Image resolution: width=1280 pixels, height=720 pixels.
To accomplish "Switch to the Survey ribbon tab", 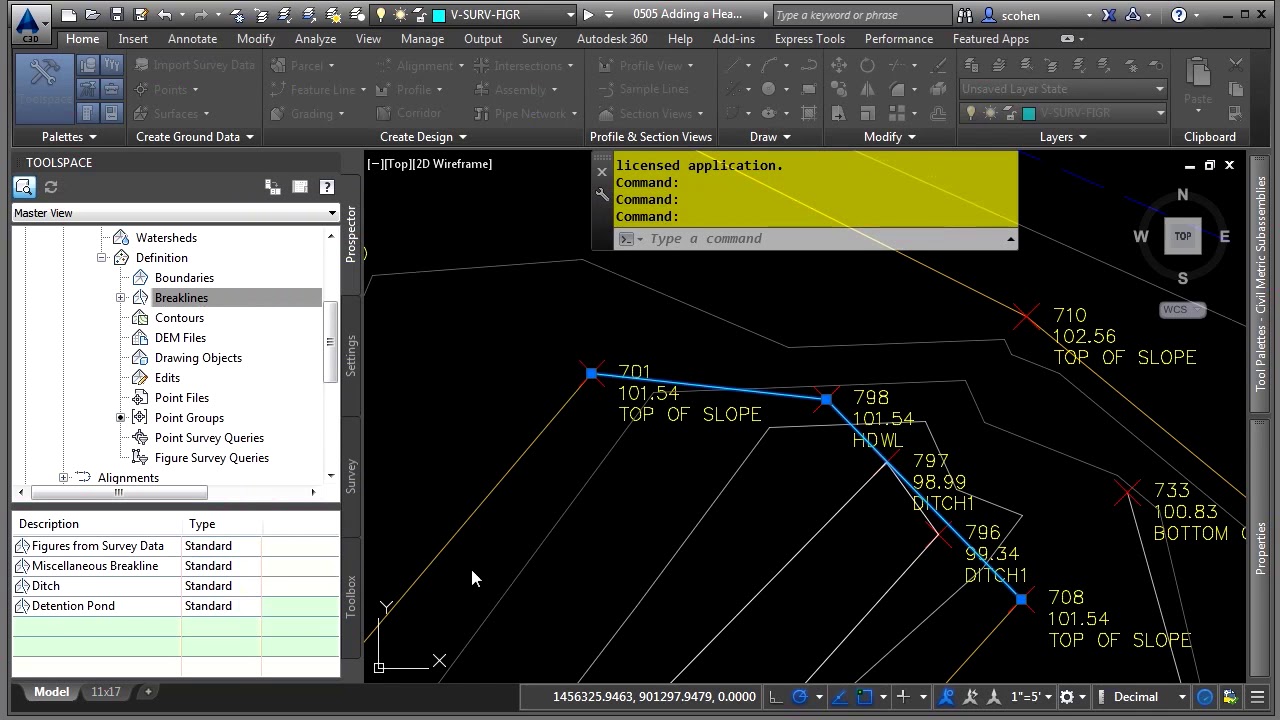I will click(x=539, y=39).
